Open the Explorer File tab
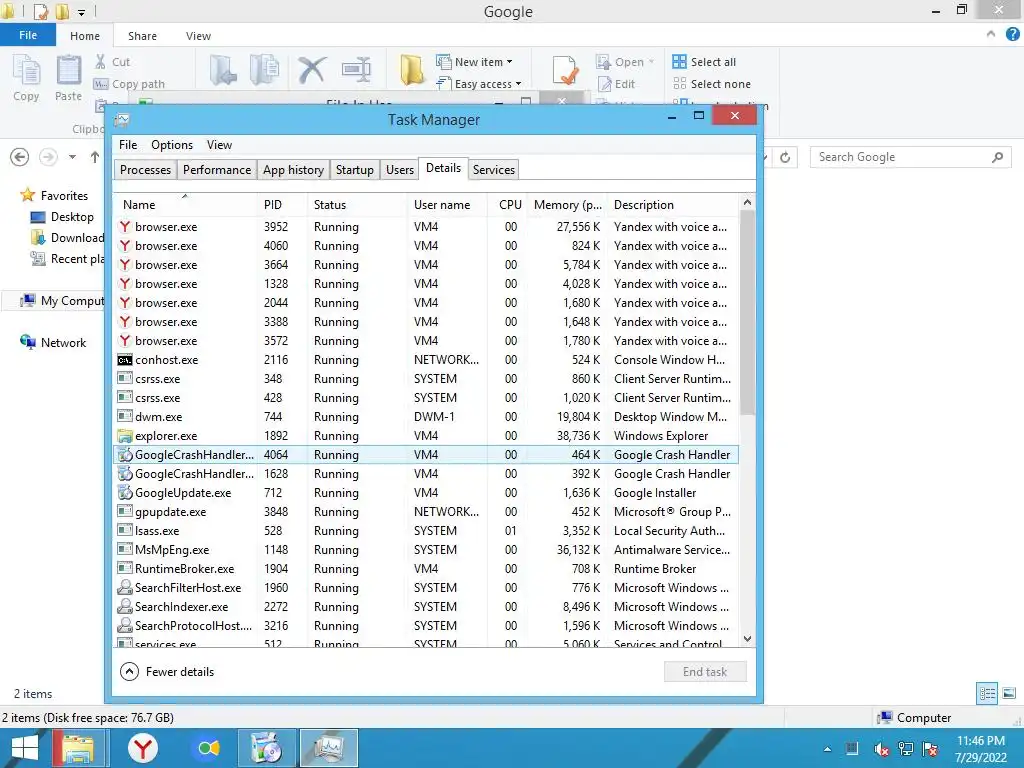 [28, 35]
